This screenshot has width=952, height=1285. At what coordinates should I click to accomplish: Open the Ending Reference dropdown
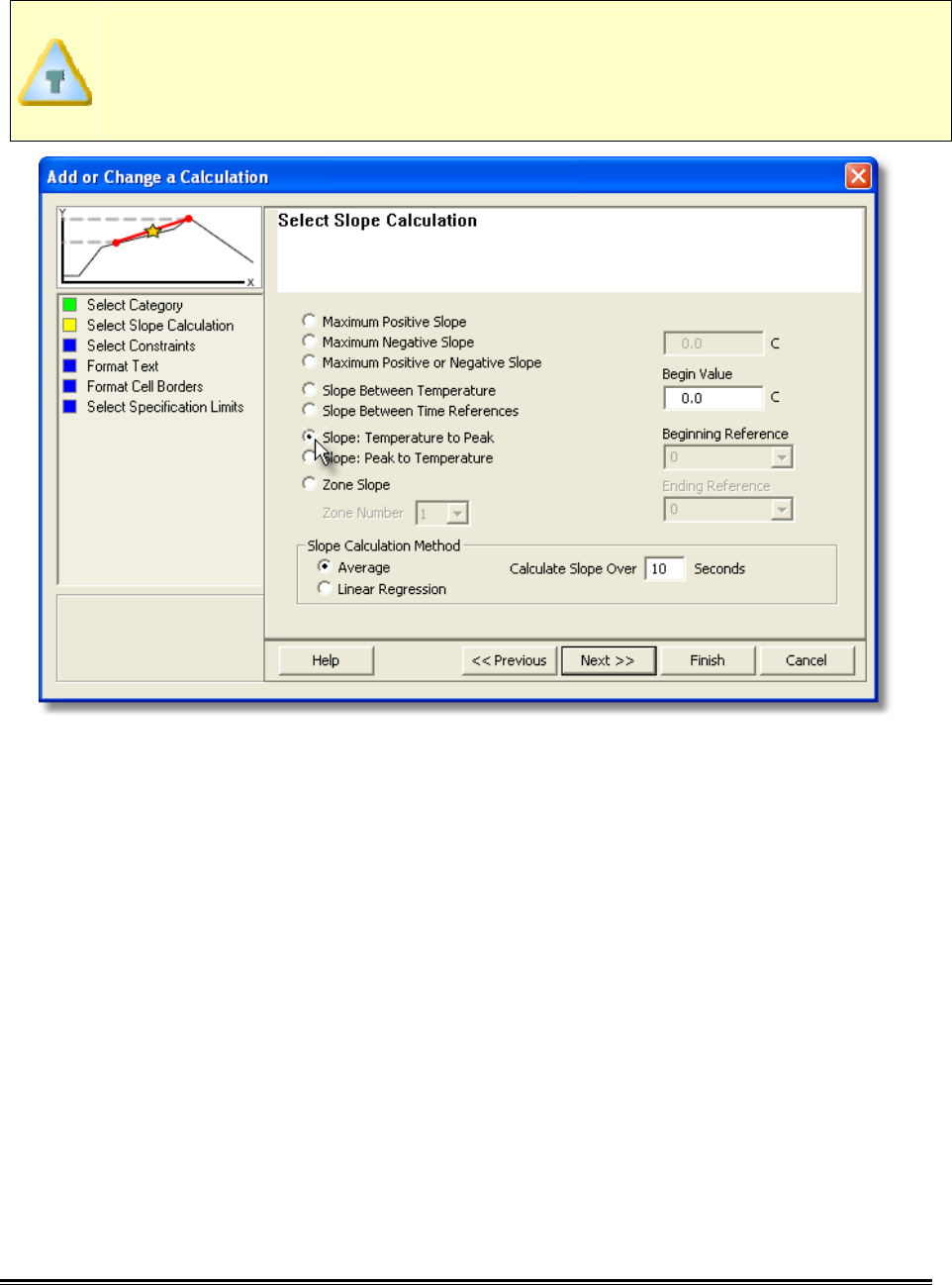tap(782, 509)
